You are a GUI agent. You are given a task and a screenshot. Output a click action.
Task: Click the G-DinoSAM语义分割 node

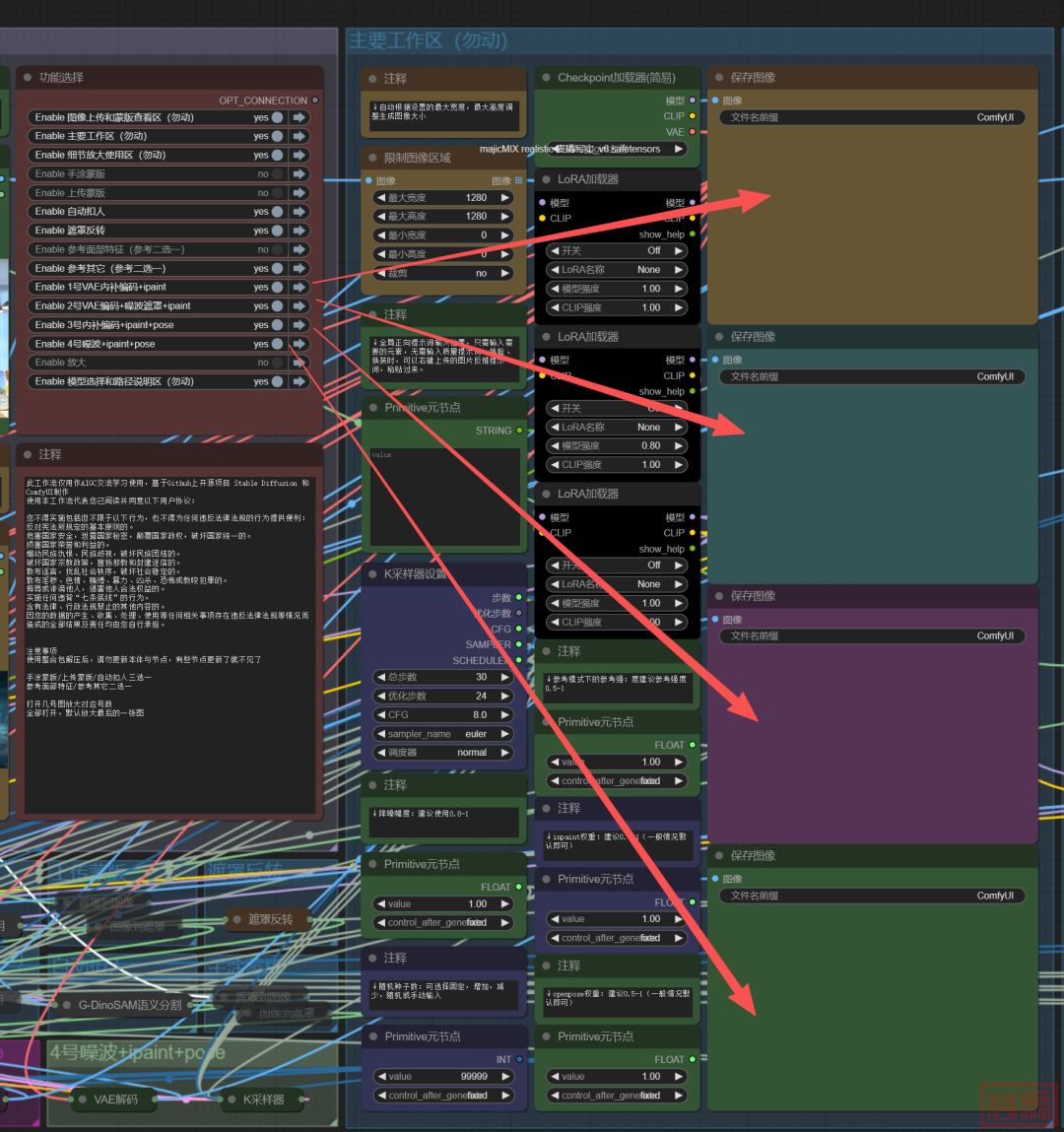coord(128,1005)
